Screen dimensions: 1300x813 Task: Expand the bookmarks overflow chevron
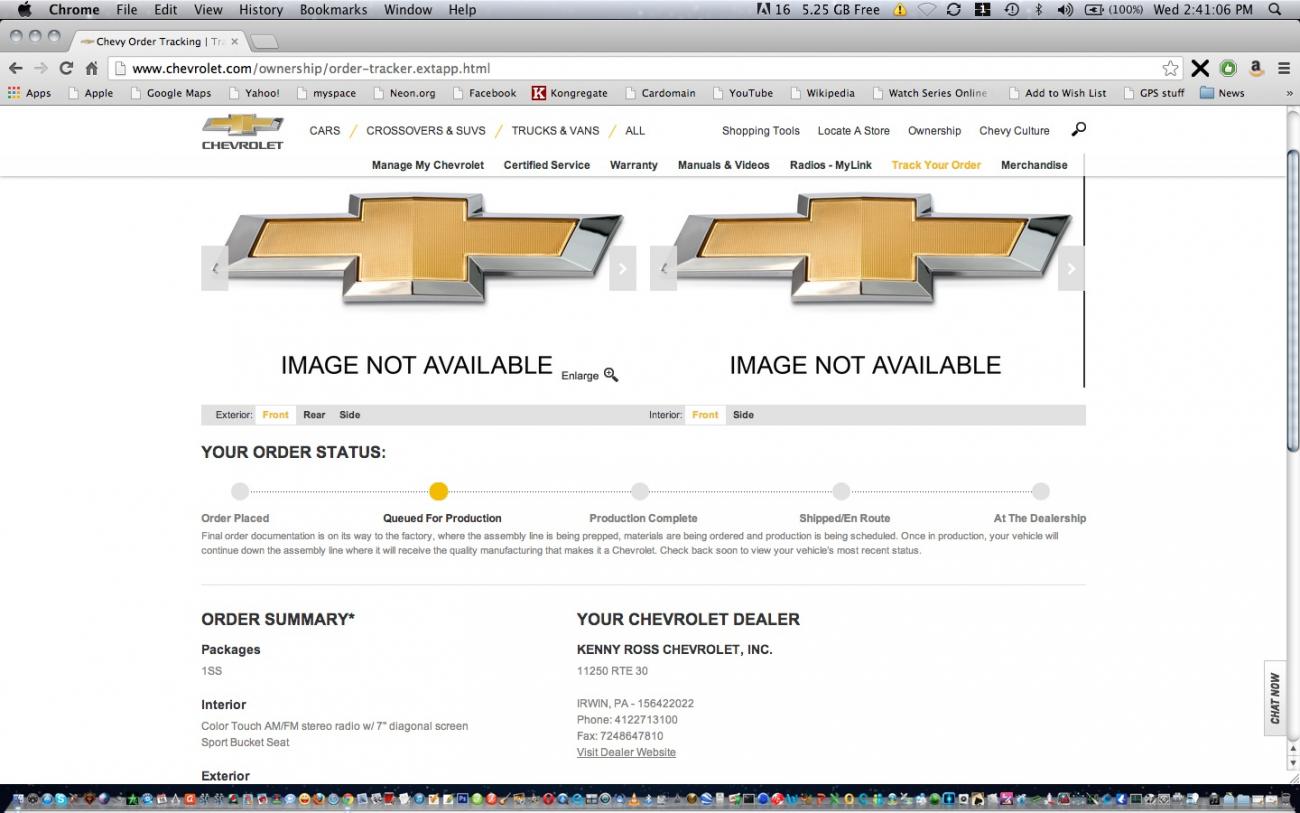click(x=1290, y=93)
